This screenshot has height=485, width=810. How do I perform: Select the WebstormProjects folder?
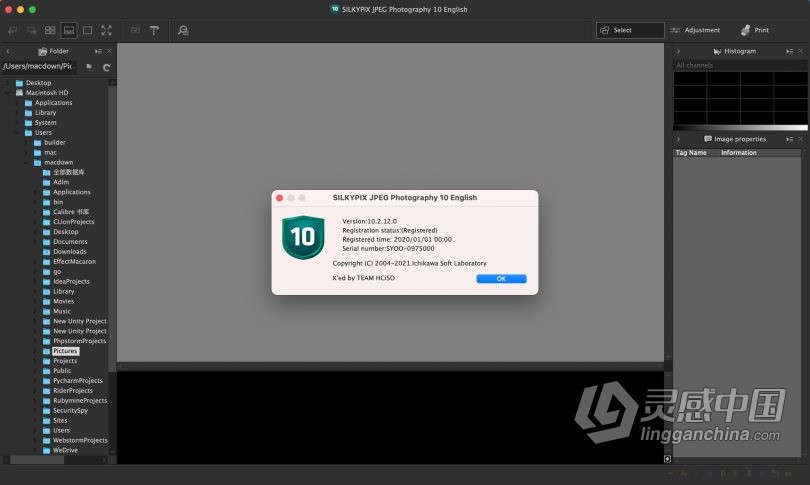(80, 441)
